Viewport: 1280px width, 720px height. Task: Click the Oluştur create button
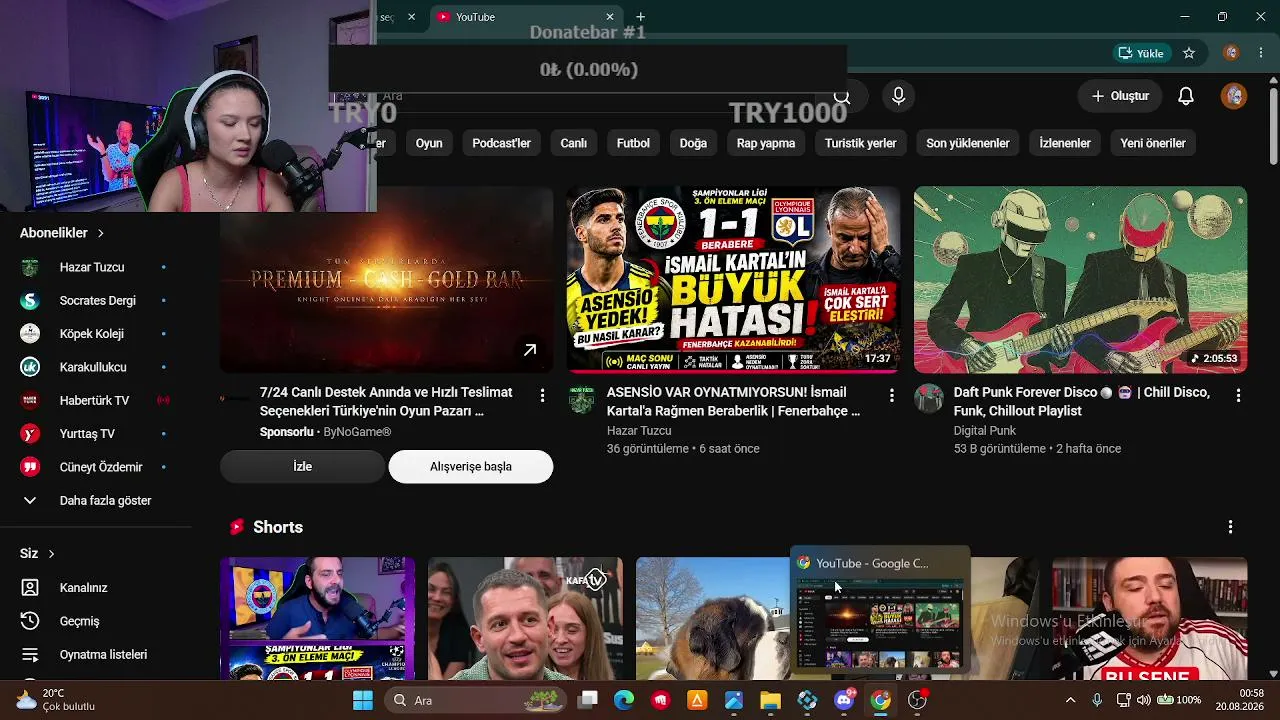point(1120,96)
